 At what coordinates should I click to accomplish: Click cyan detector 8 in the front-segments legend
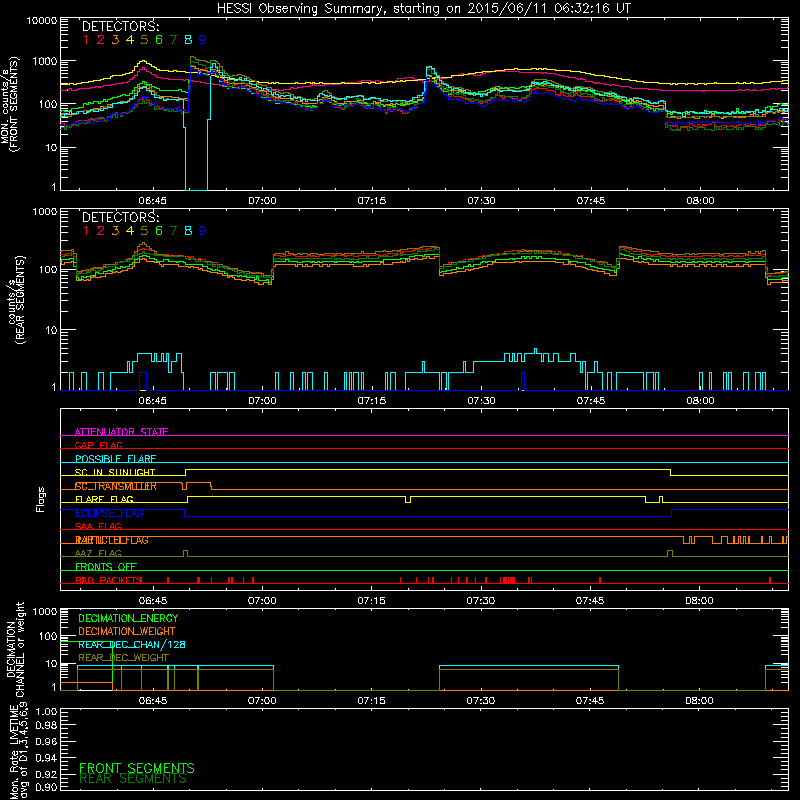click(x=188, y=40)
